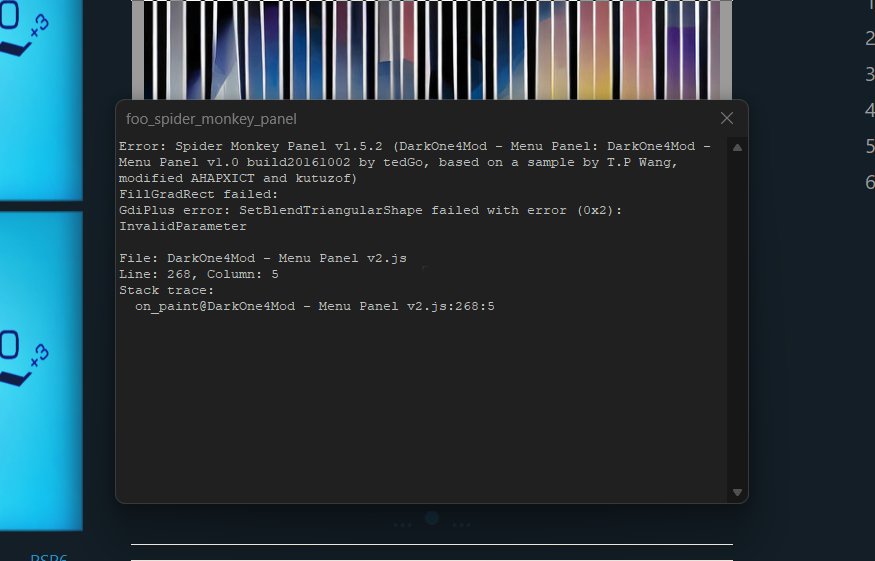875x561 pixels.
Task: Click the foo_spider_monkey_panel dialog title
Action: [x=211, y=119]
